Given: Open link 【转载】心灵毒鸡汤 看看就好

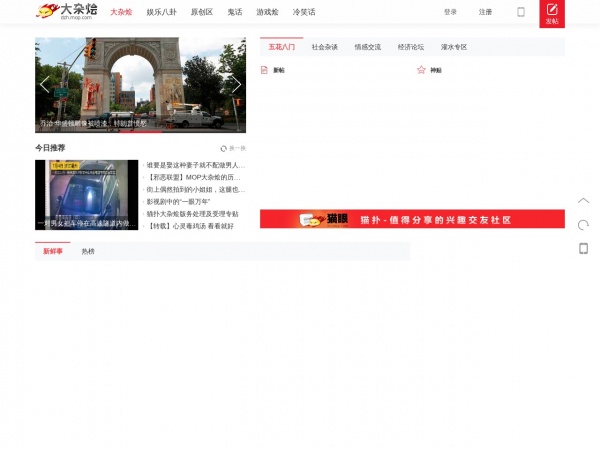Looking at the screenshot, I should pyautogui.click(x=190, y=226).
